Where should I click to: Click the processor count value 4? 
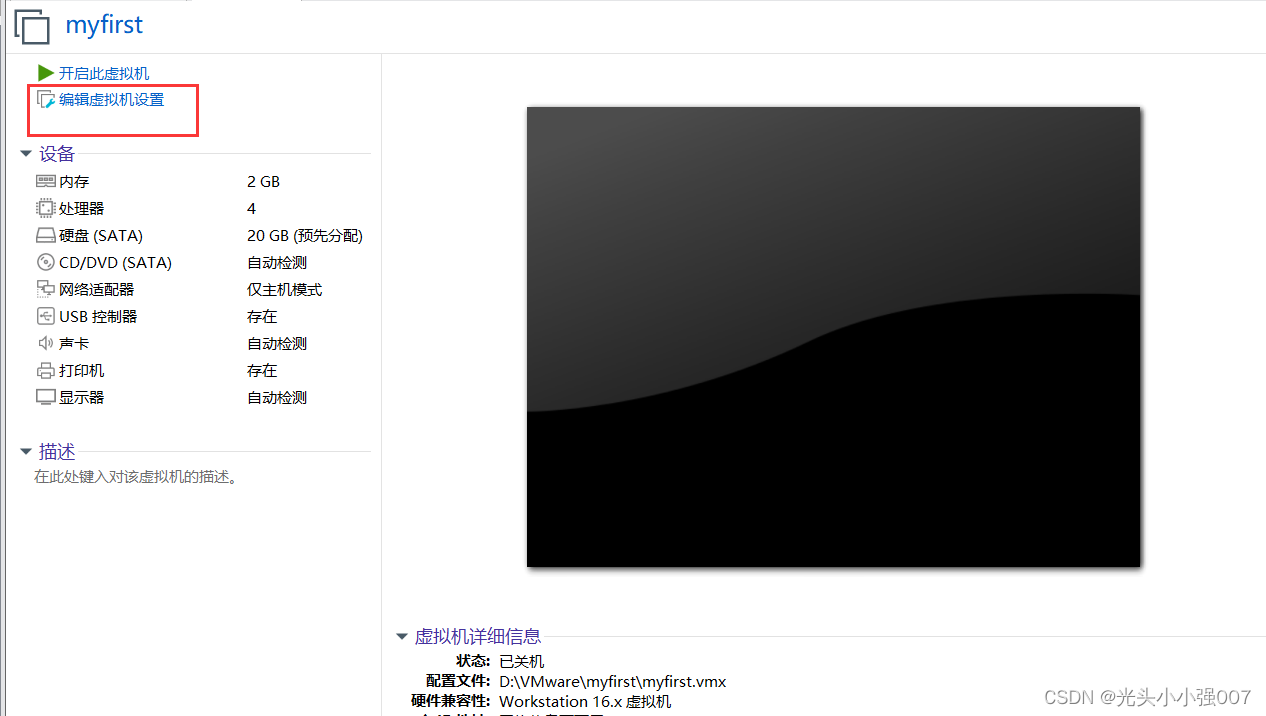[x=252, y=208]
